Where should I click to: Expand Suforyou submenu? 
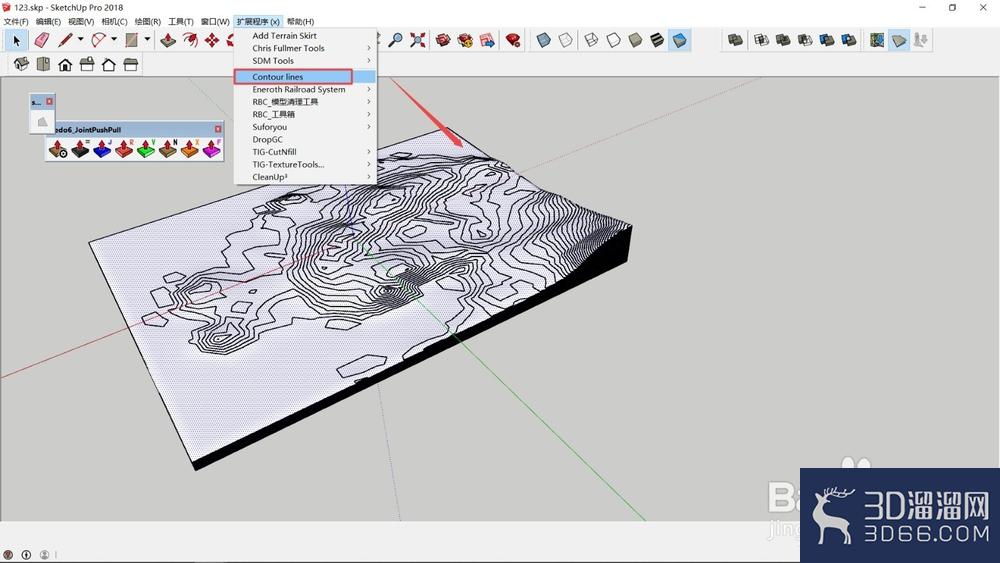point(305,127)
